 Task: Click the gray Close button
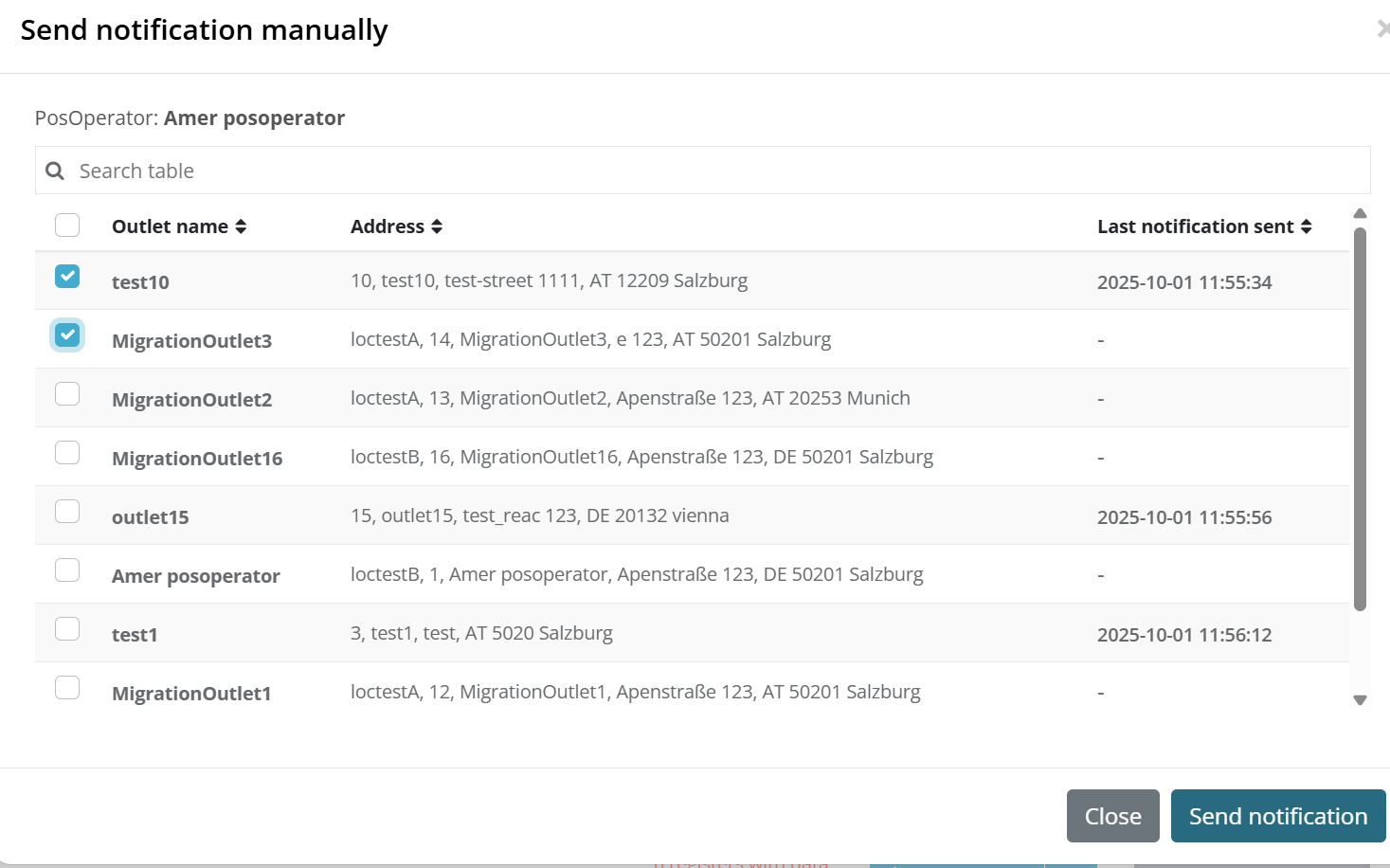[1112, 816]
